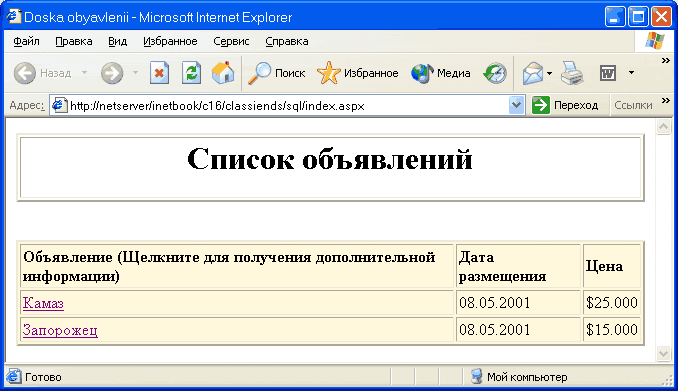Open the Вид menu
Viewport: 678px width, 391px height.
(x=117, y=41)
